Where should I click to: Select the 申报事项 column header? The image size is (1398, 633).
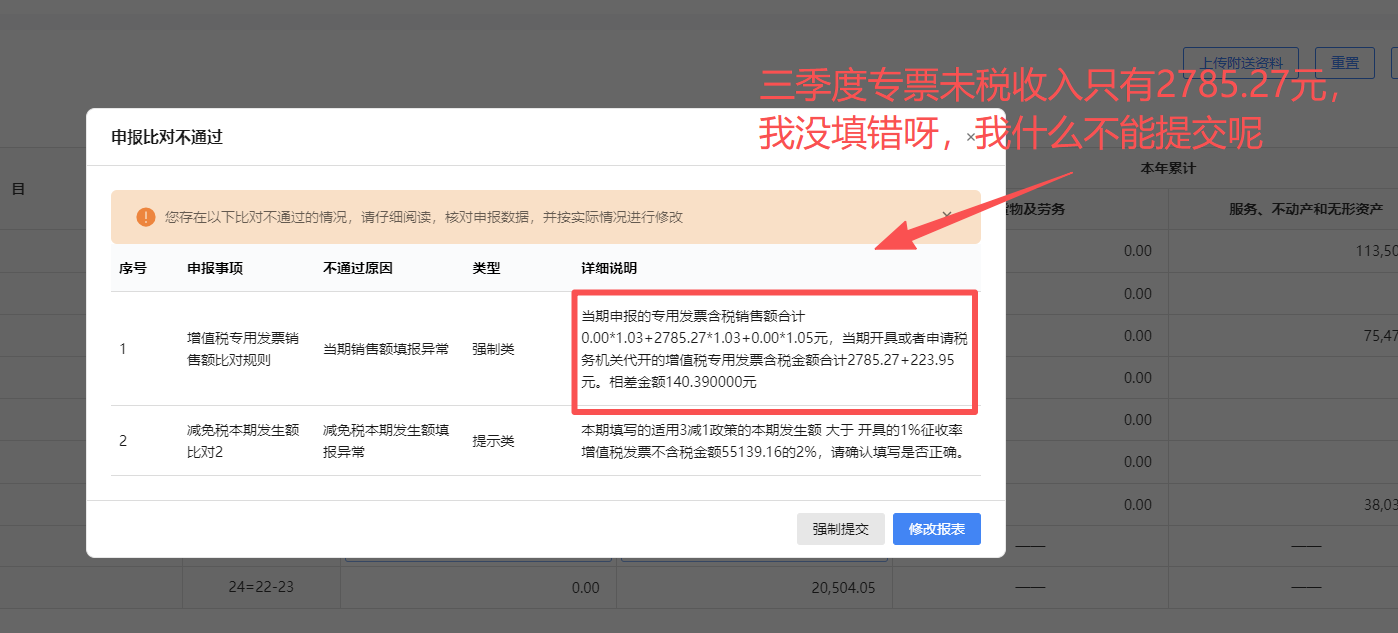[214, 269]
